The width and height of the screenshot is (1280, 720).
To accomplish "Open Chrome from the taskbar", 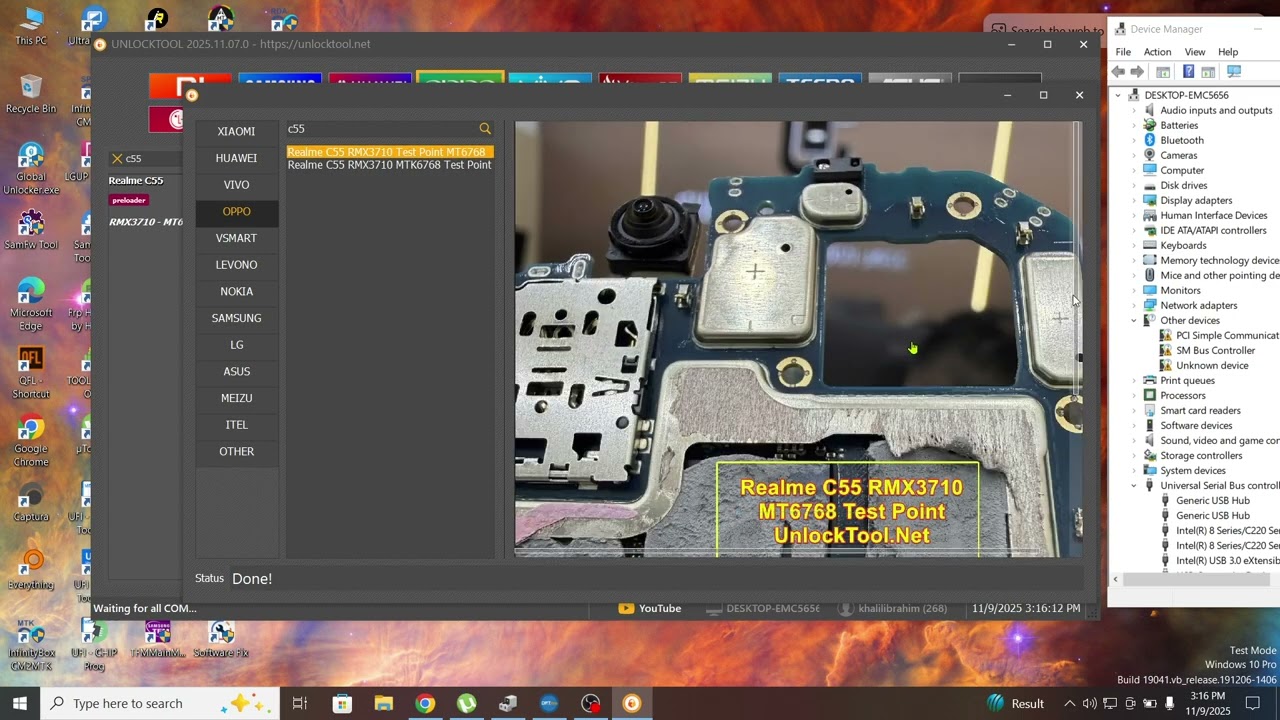I will point(425,703).
